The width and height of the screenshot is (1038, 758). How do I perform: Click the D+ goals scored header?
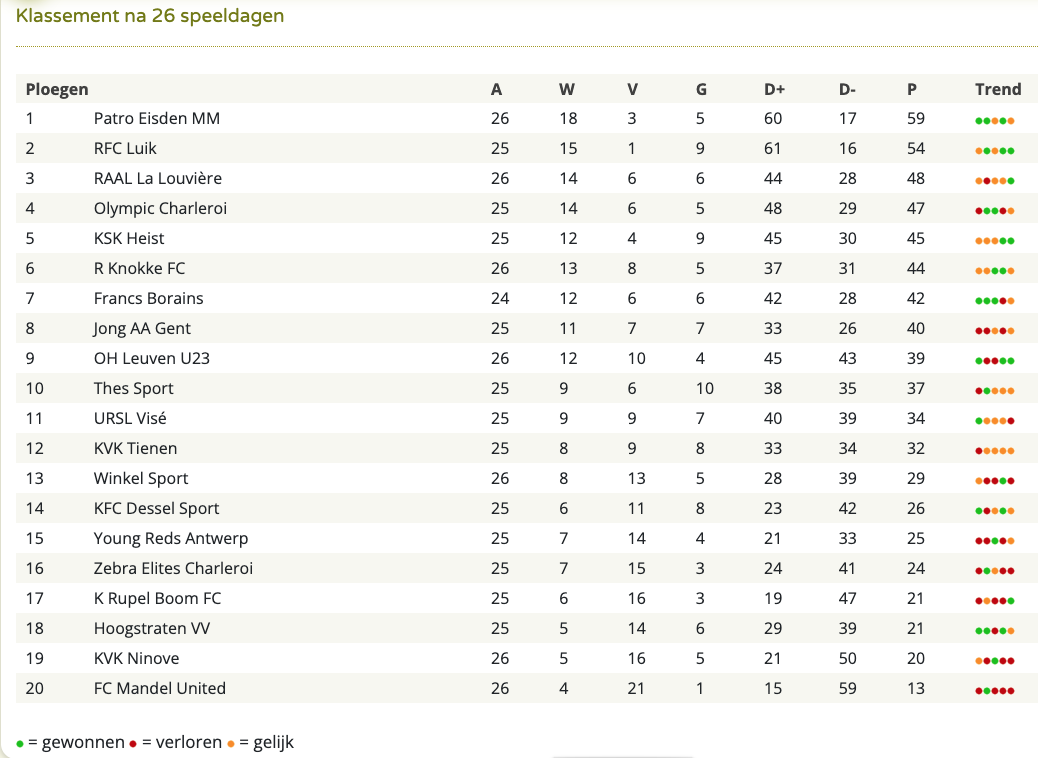click(x=774, y=89)
